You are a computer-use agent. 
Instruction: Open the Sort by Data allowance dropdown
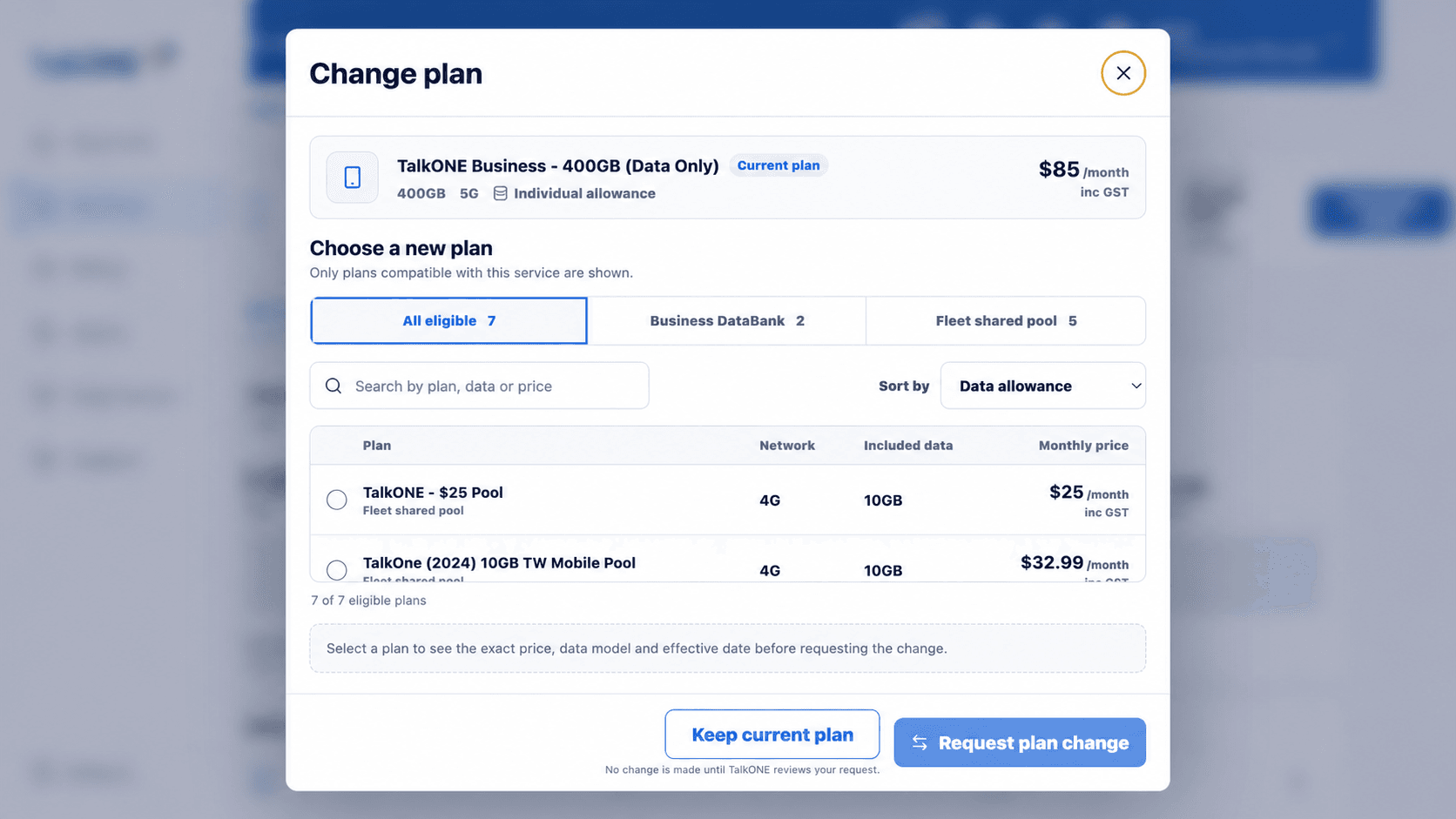[1042, 386]
